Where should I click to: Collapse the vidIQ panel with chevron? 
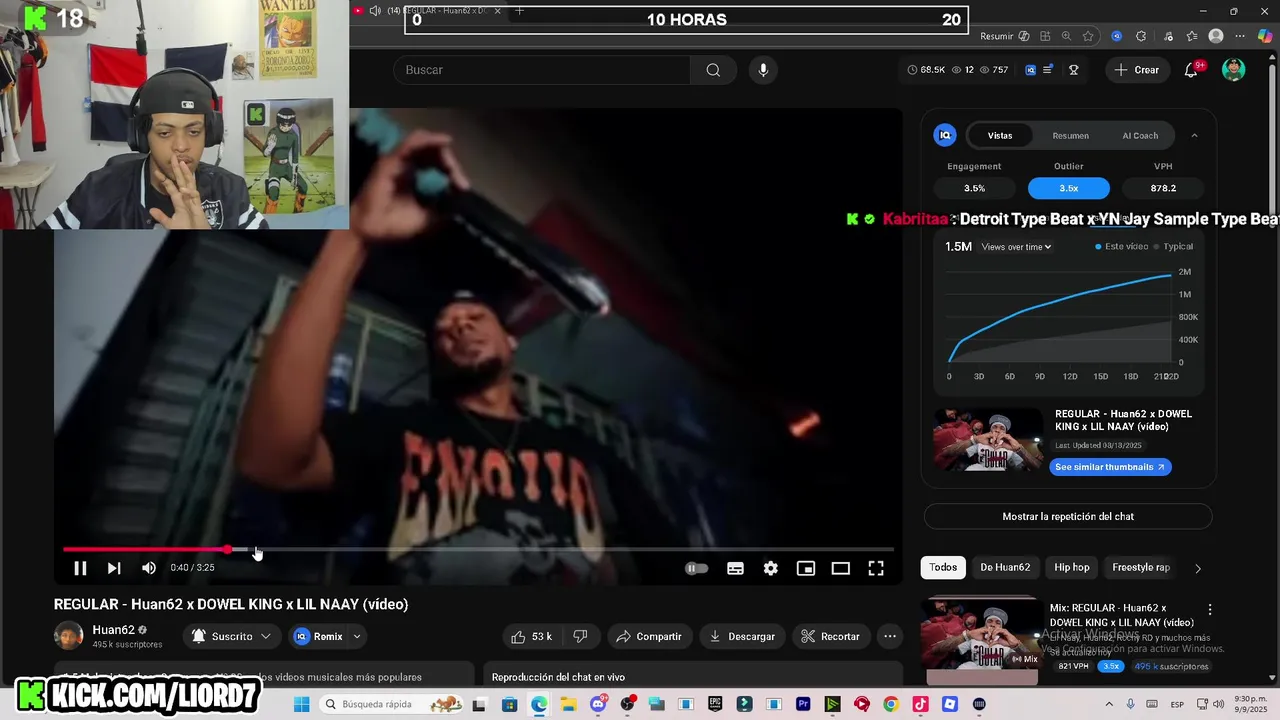click(x=1194, y=135)
